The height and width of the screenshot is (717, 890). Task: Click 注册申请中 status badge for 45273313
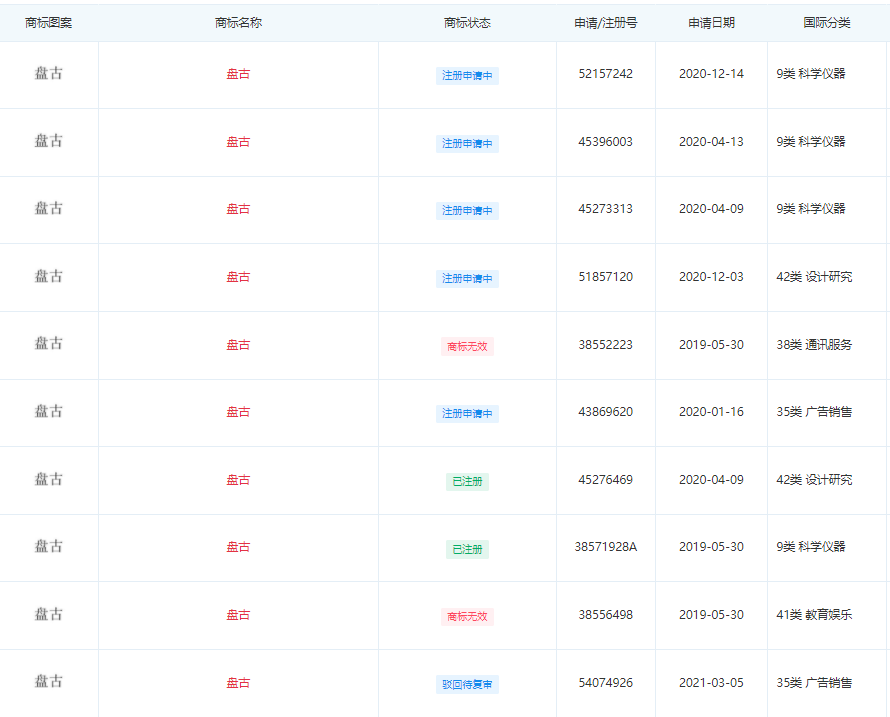467,211
